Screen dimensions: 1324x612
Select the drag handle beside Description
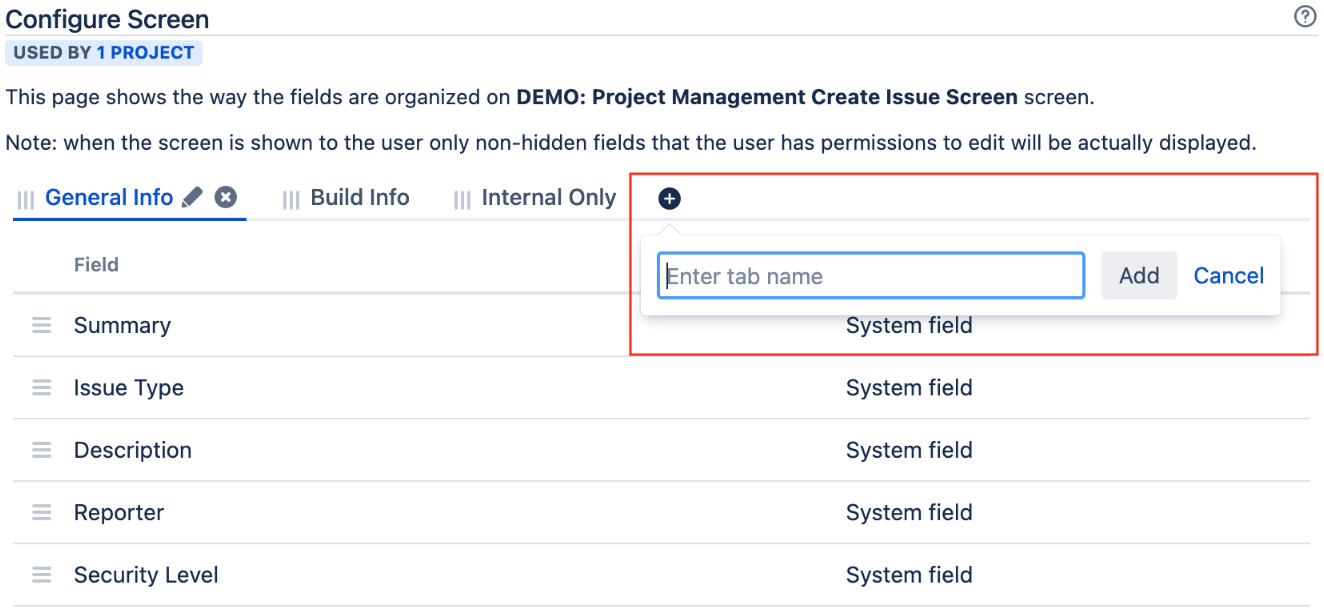tap(40, 450)
